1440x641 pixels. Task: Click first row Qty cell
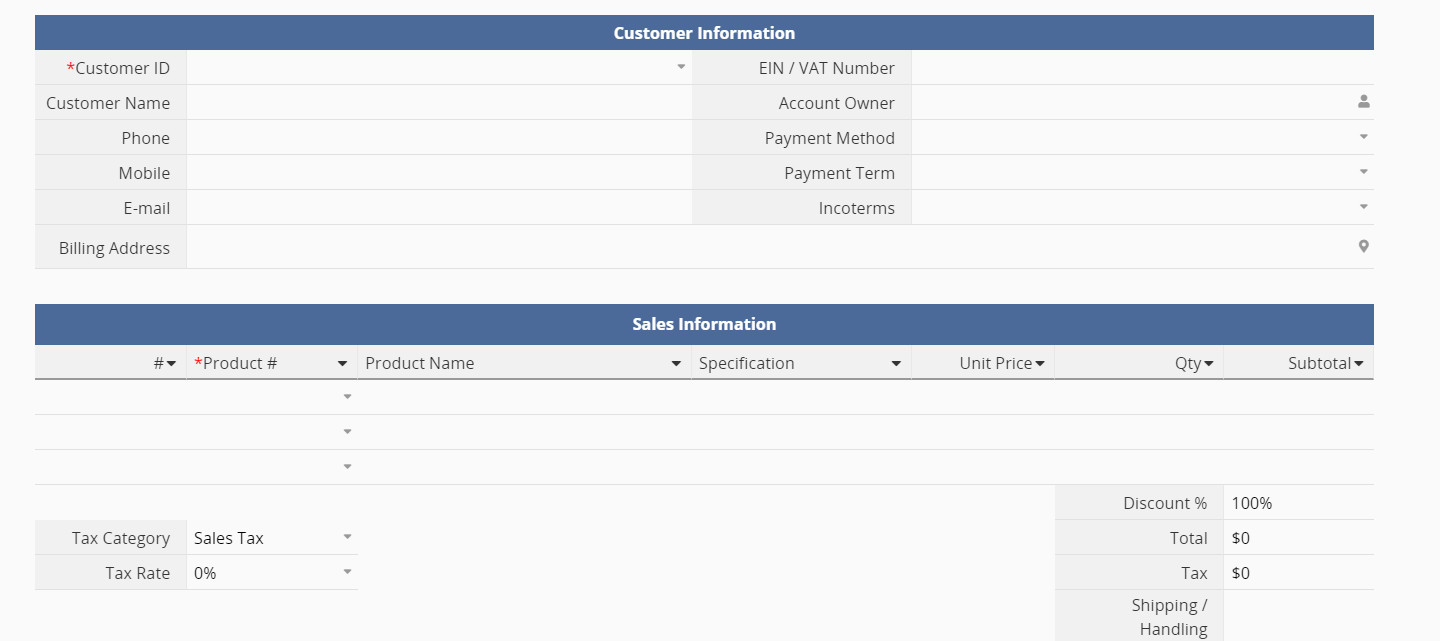(1139, 397)
